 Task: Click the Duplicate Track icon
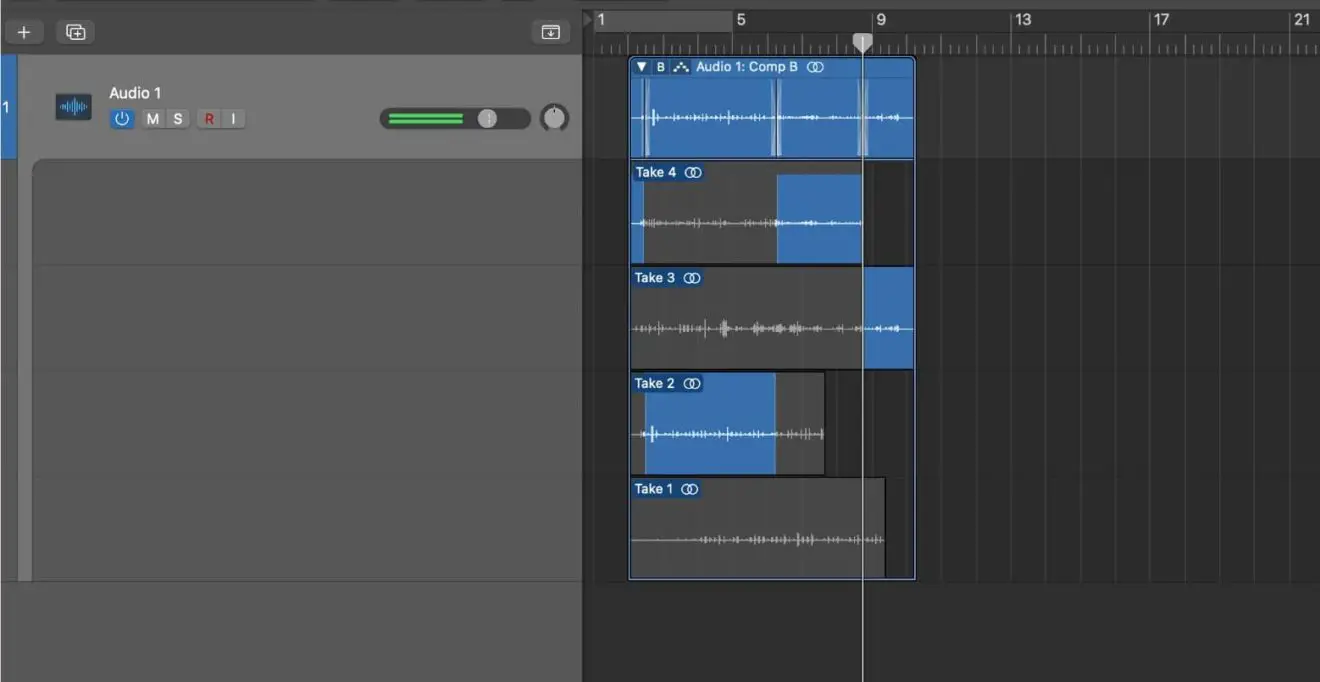[x=74, y=31]
